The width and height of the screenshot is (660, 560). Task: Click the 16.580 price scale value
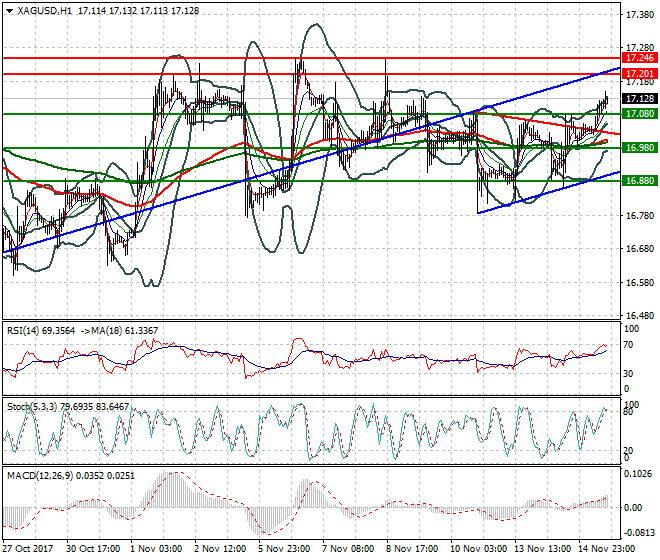pos(640,282)
